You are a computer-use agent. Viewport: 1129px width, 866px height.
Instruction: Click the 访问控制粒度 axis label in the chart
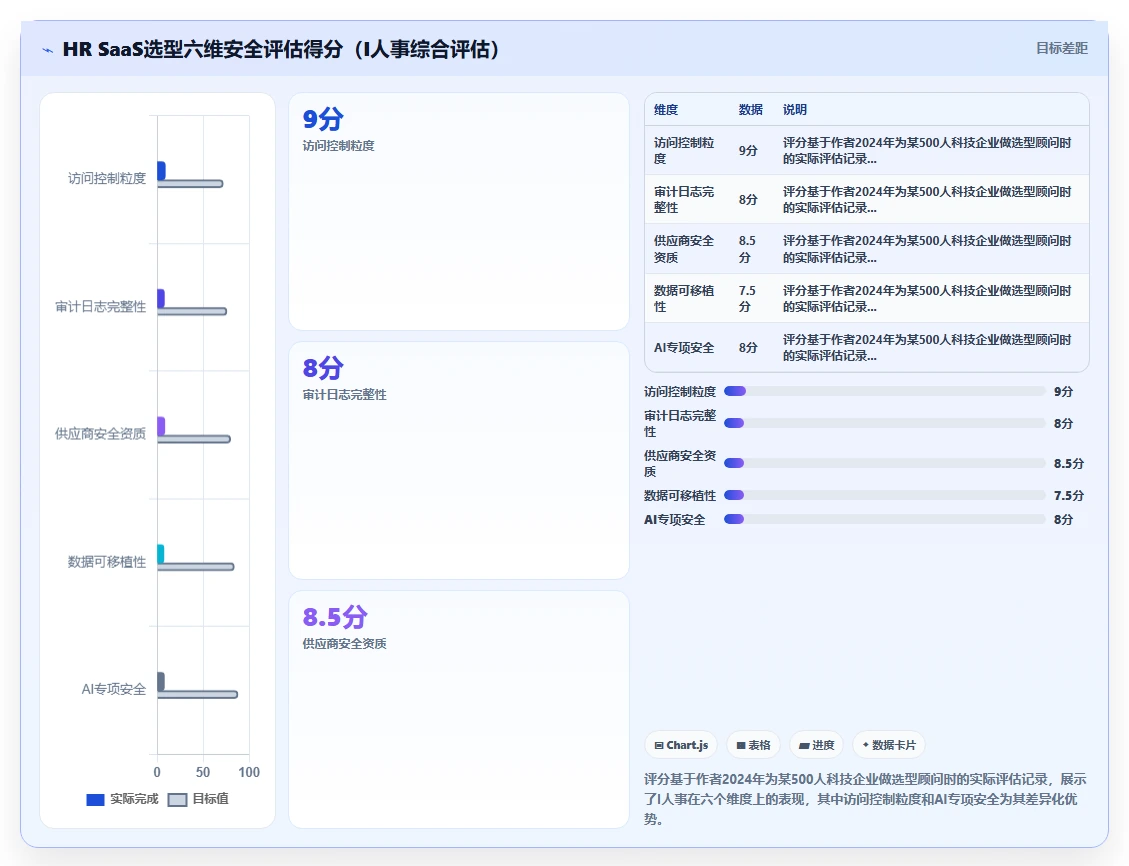pos(107,178)
